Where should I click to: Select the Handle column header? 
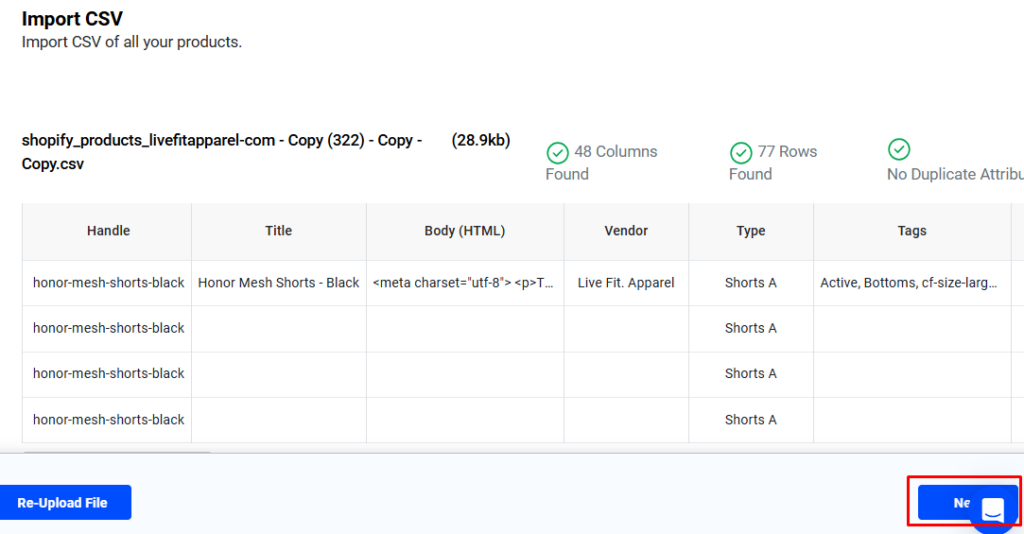[108, 231]
